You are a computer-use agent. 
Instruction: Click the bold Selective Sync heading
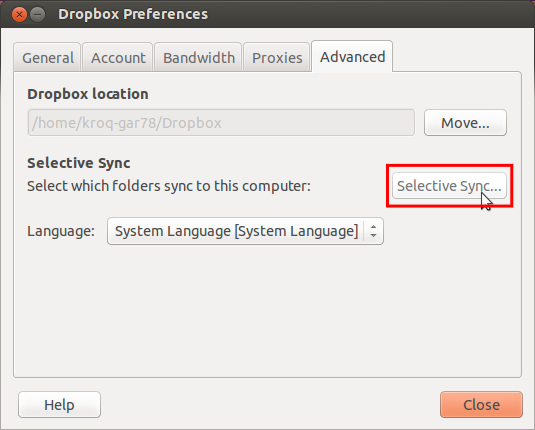click(78, 163)
